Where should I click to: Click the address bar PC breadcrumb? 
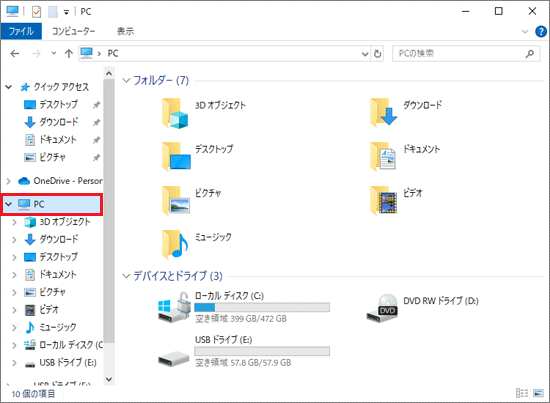[113, 54]
